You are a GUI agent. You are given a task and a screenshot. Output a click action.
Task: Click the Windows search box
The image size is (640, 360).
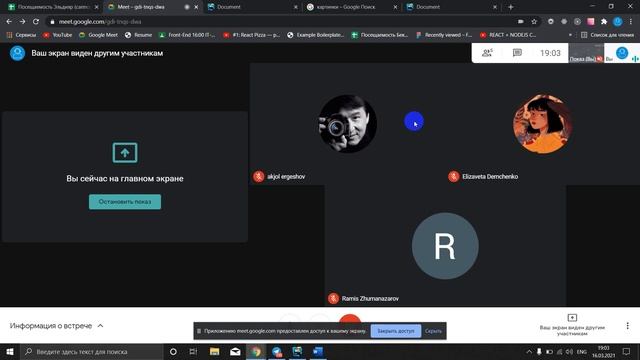pyautogui.click(x=92, y=351)
